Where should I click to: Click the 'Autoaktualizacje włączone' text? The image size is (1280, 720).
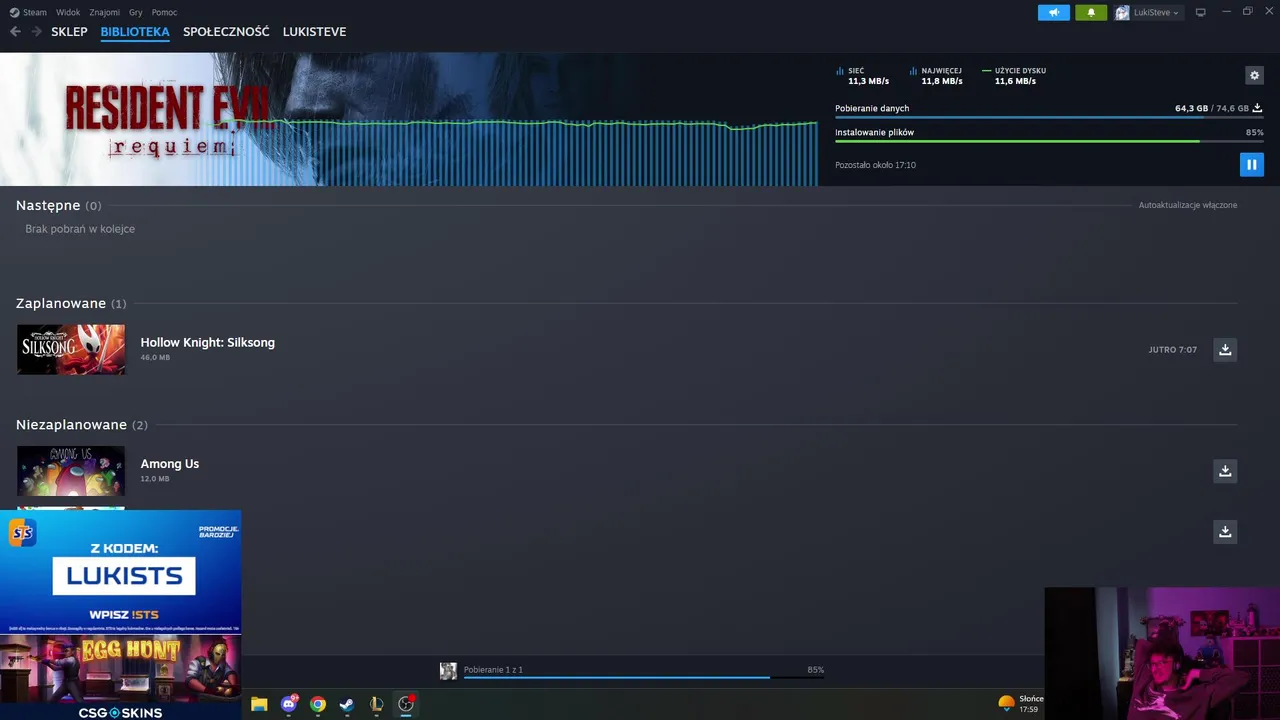click(1187, 205)
